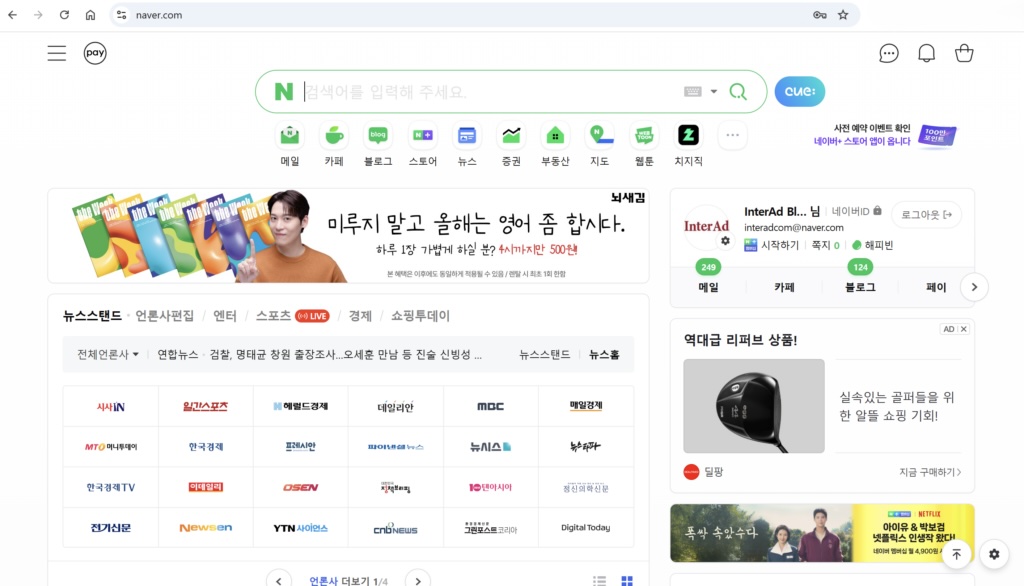This screenshot has width=1024, height=586.
Task: Open saved passwords key icon
Action: click(820, 14)
